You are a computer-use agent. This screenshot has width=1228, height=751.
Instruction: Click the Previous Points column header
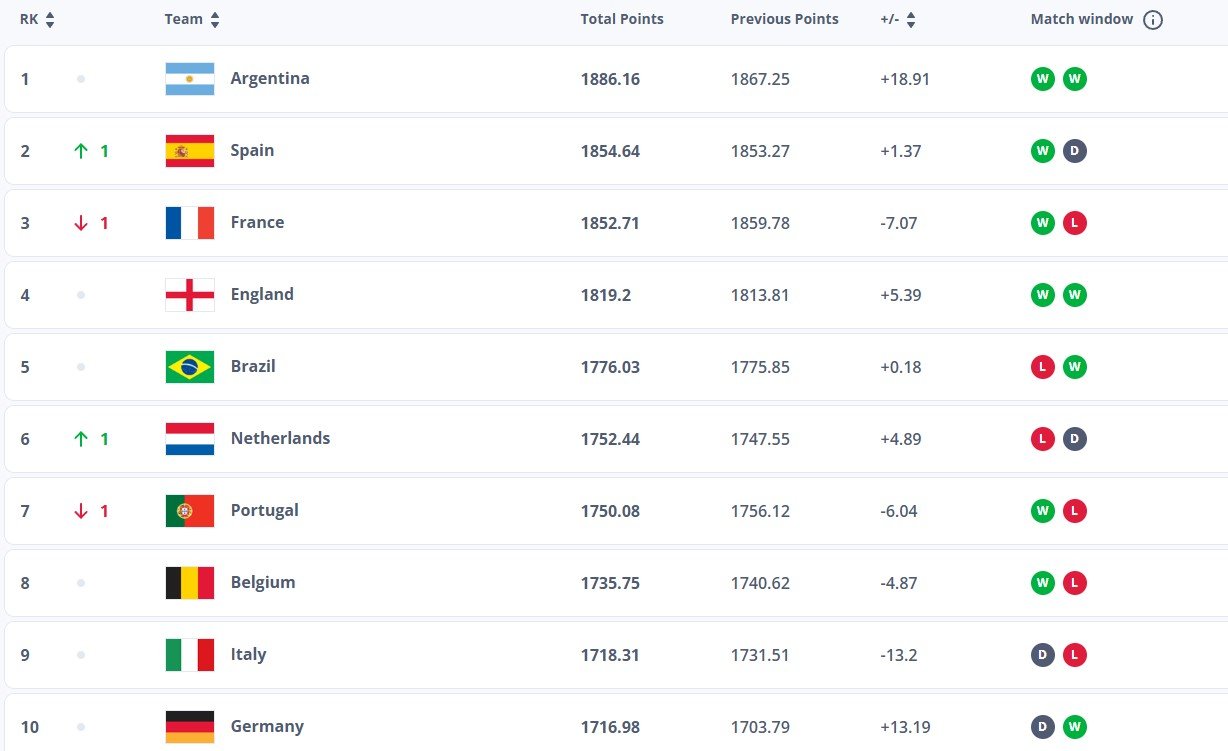pos(784,19)
